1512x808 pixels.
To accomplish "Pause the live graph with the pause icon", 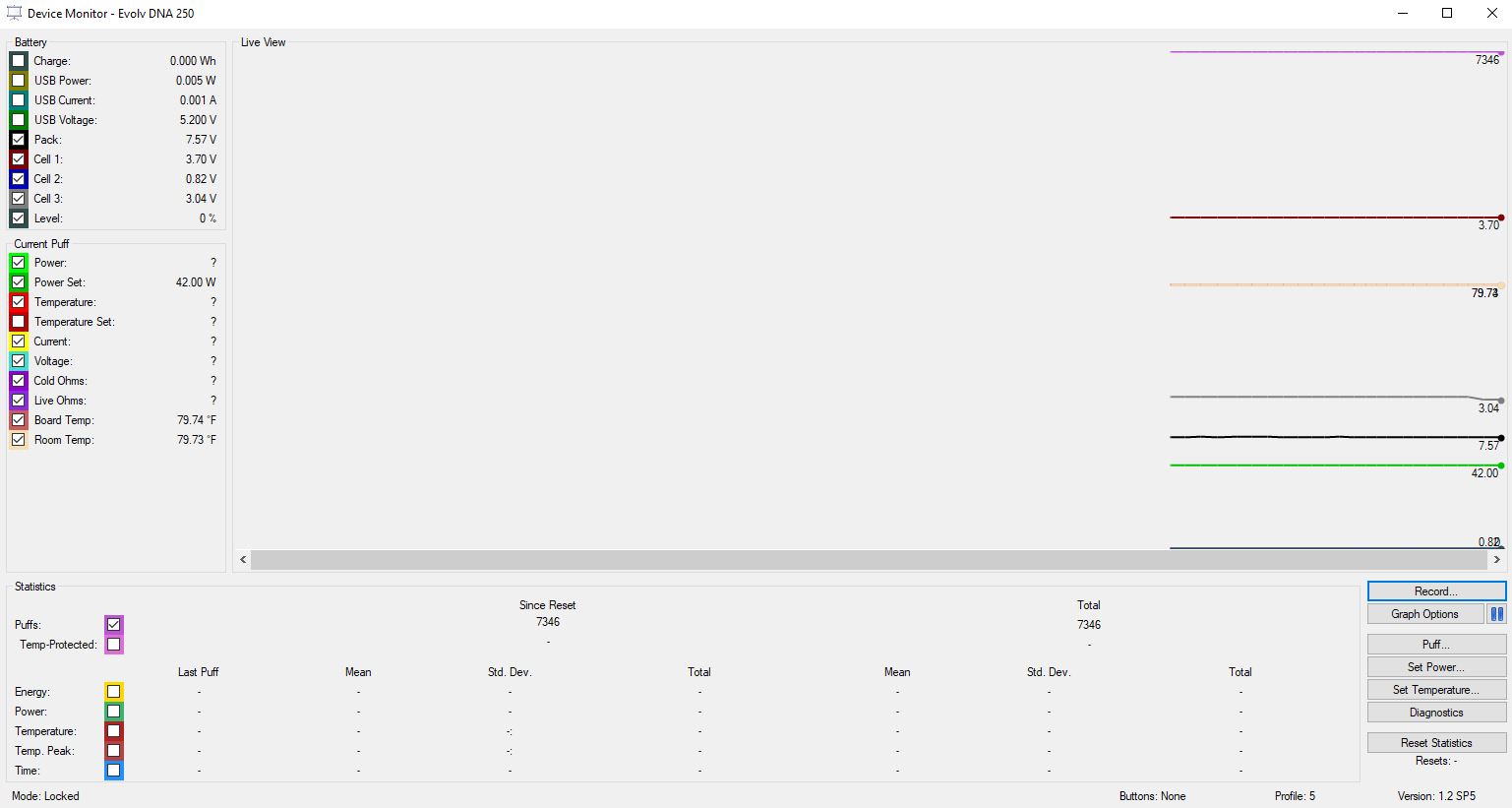I will click(1496, 614).
